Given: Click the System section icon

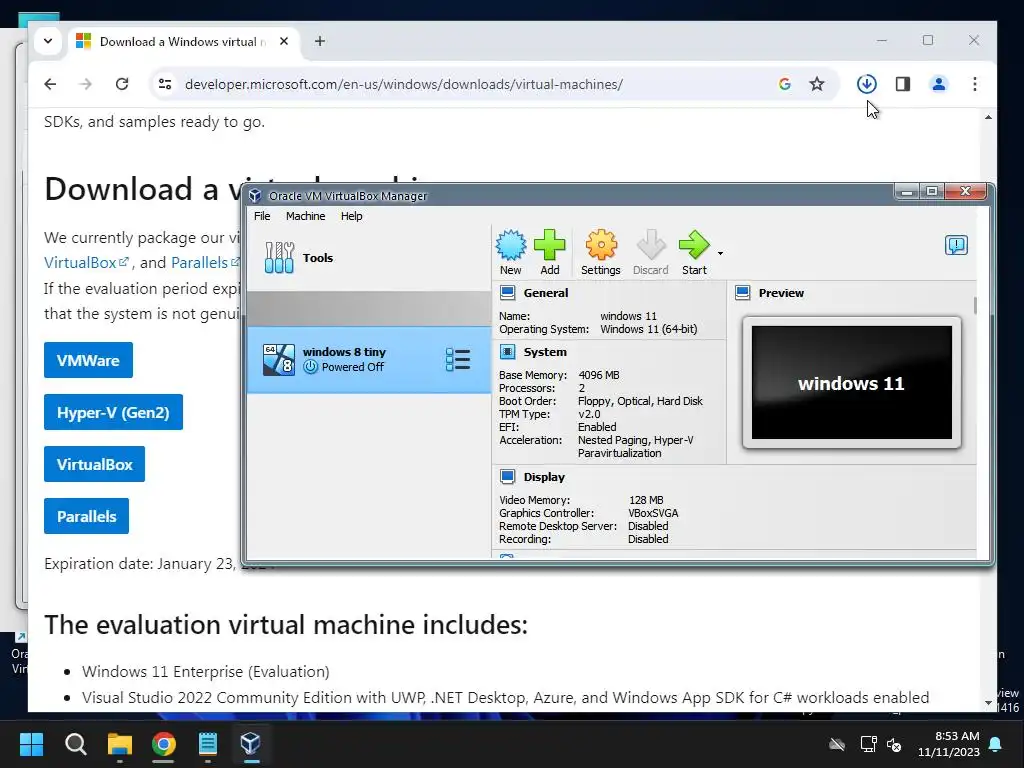Looking at the screenshot, I should pyautogui.click(x=507, y=352).
